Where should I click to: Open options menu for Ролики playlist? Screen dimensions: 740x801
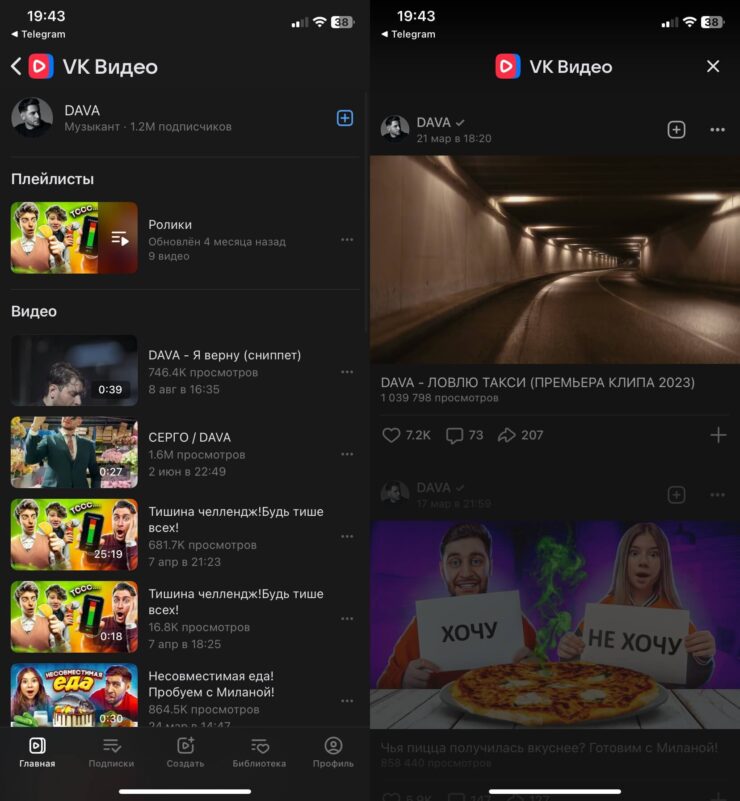pos(347,240)
